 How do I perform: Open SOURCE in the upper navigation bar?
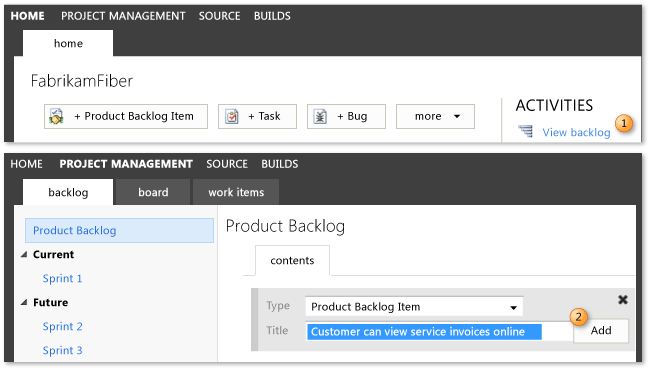219,16
